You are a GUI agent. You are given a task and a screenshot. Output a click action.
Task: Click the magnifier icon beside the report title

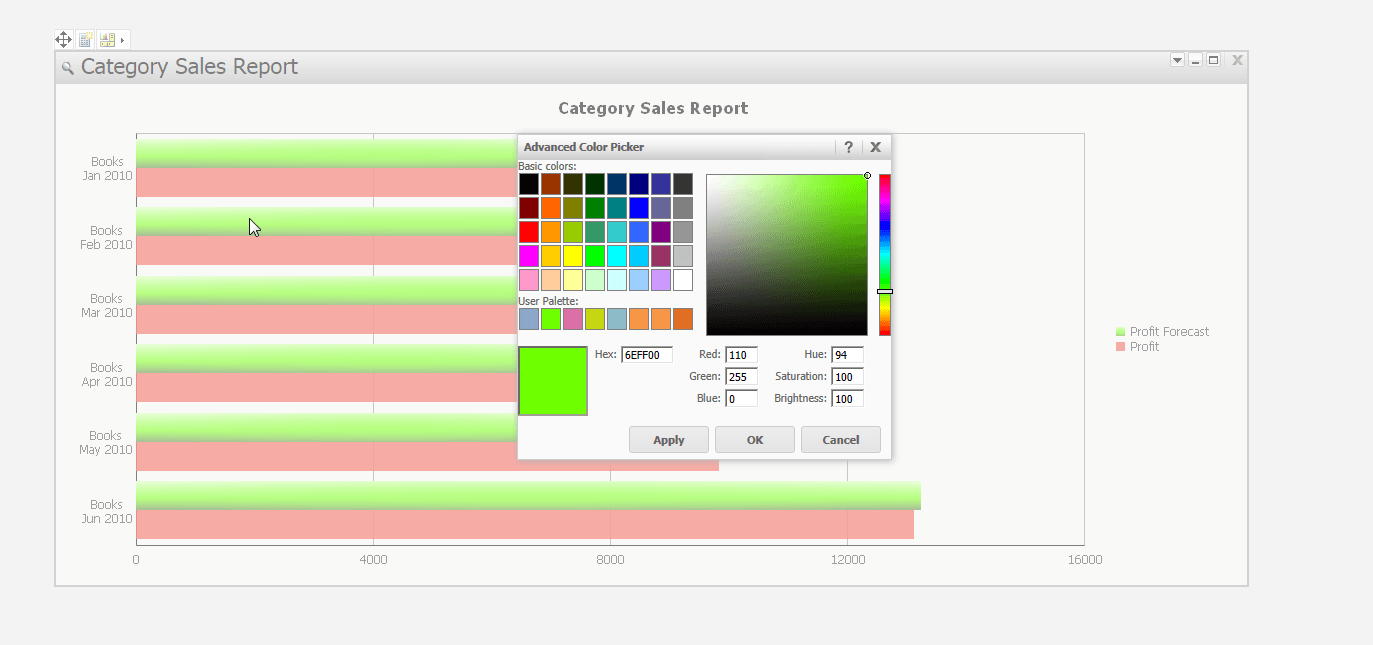(x=68, y=68)
